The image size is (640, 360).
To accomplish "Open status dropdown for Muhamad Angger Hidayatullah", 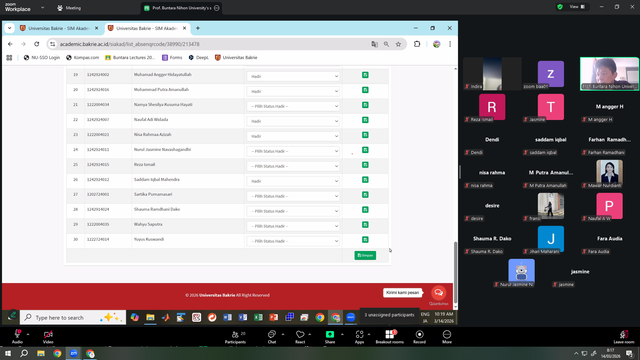I will 293,76.
